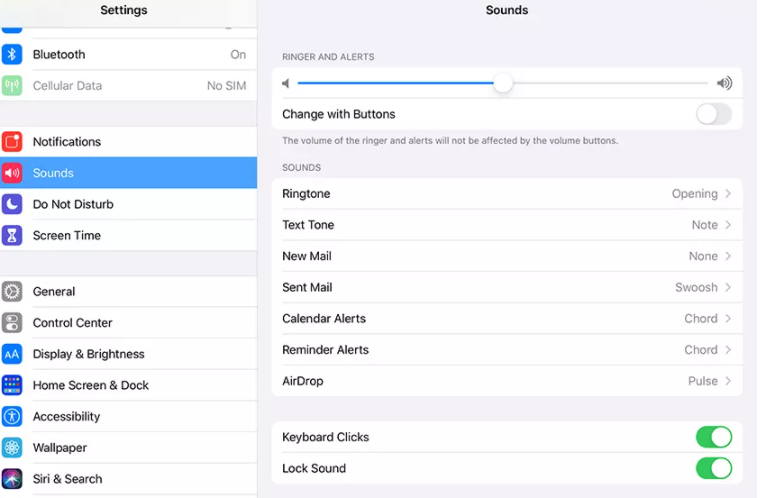Open AirDrop sound chevron

click(x=728, y=381)
